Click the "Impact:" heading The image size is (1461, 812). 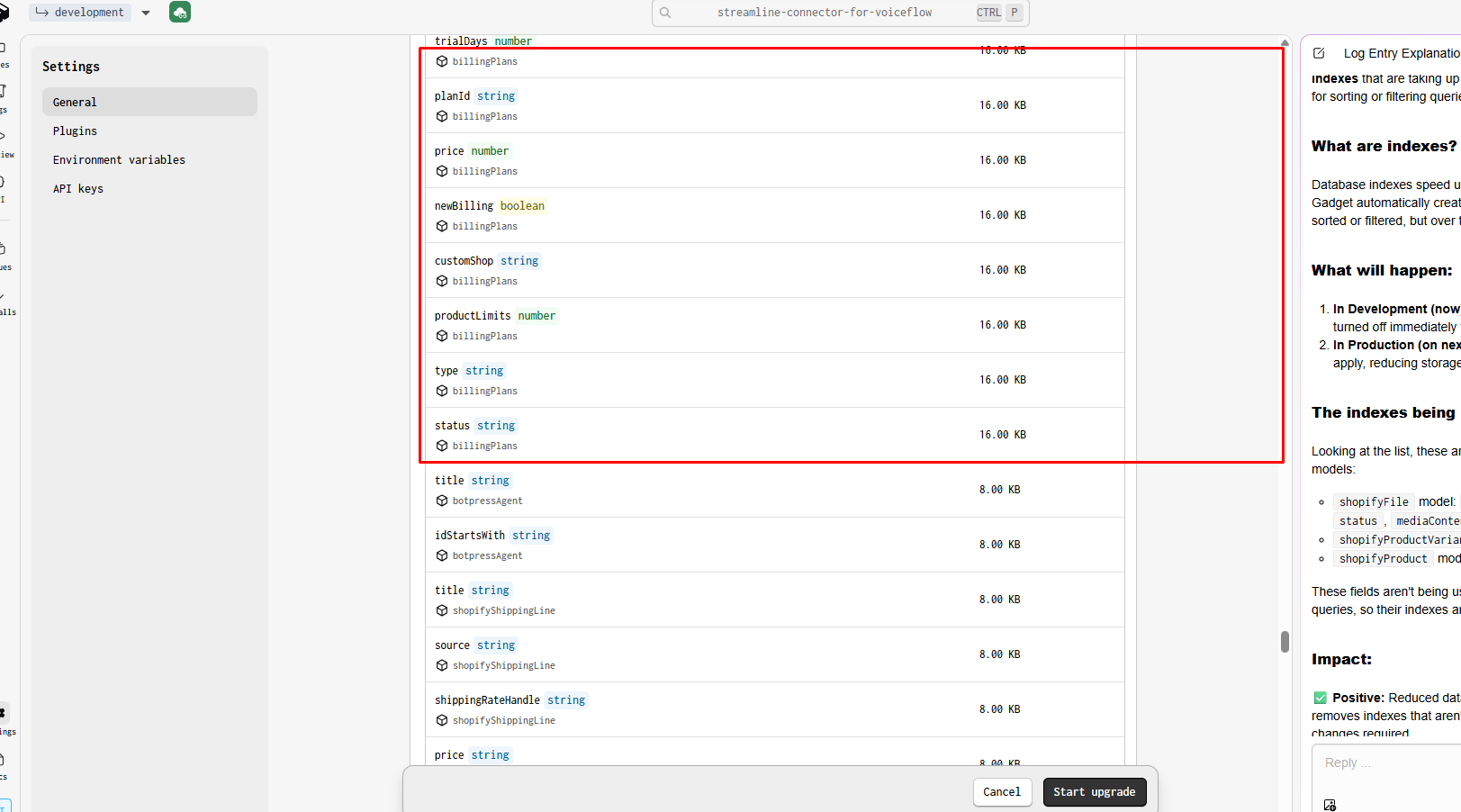coord(1341,659)
